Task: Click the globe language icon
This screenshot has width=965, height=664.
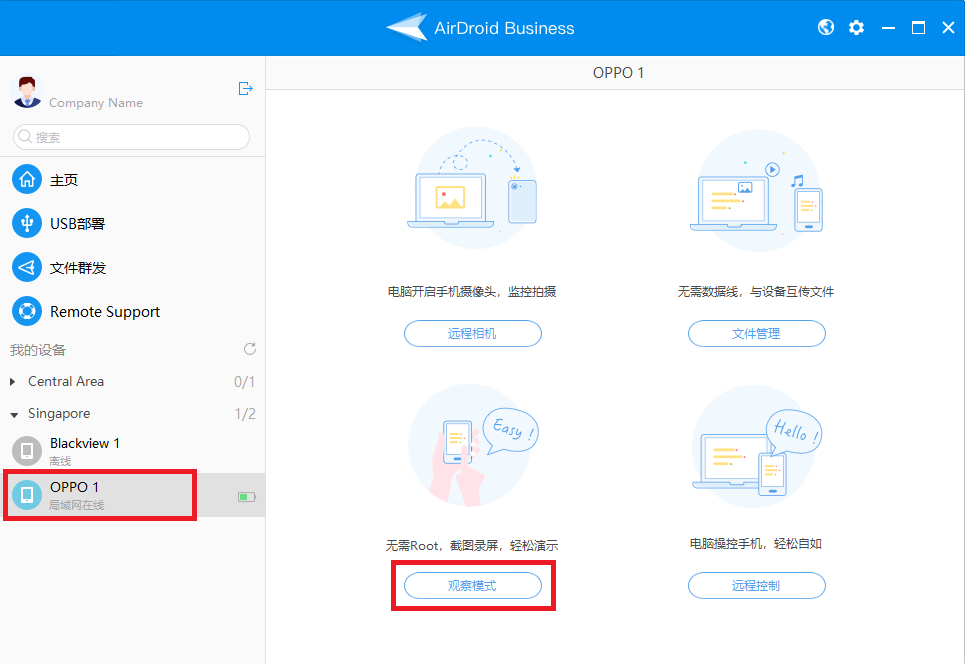Action: [x=826, y=28]
